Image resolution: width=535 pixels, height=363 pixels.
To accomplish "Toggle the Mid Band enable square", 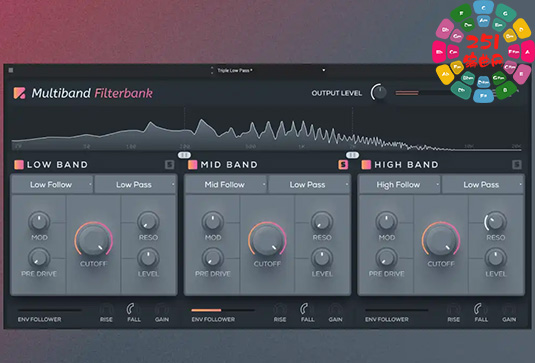I will 192,165.
